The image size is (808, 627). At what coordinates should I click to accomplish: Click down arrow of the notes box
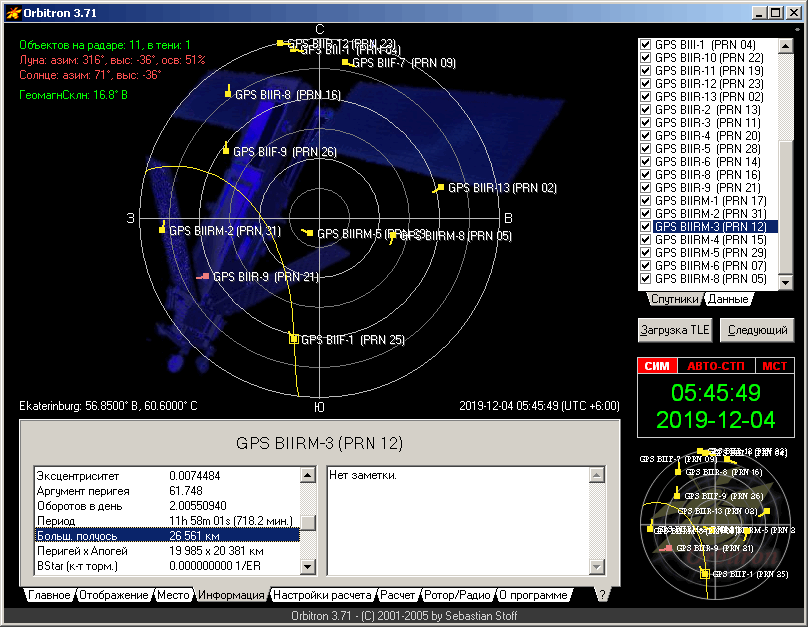coord(596,567)
